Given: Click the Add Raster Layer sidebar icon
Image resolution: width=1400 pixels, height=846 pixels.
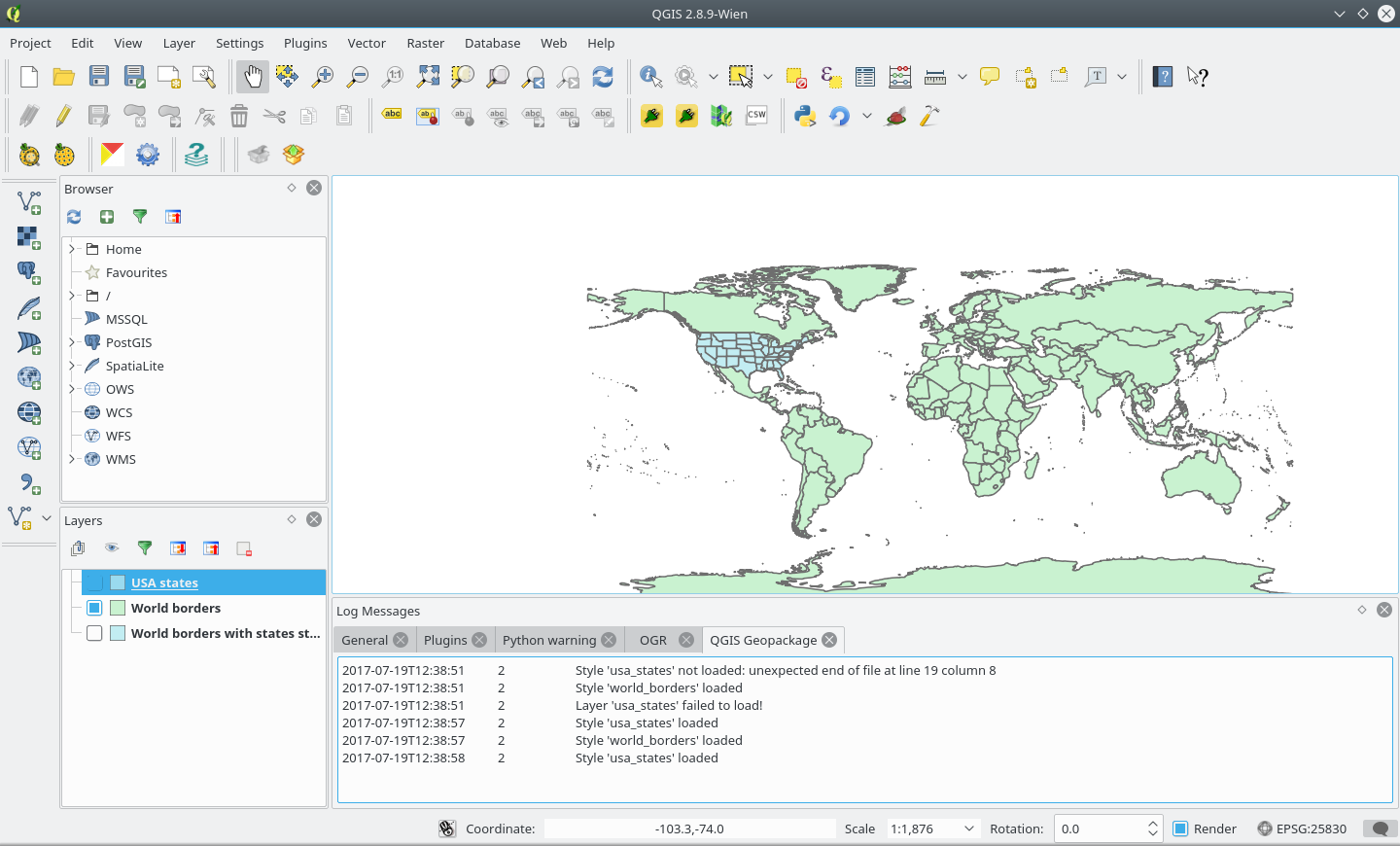Looking at the screenshot, I should pyautogui.click(x=29, y=237).
